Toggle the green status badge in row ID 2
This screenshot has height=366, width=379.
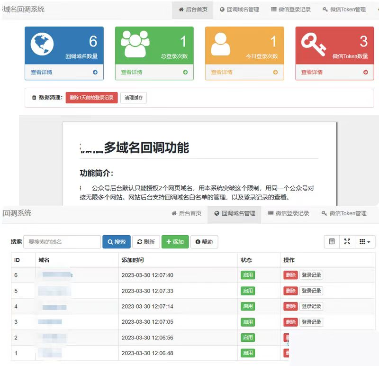[248, 338]
